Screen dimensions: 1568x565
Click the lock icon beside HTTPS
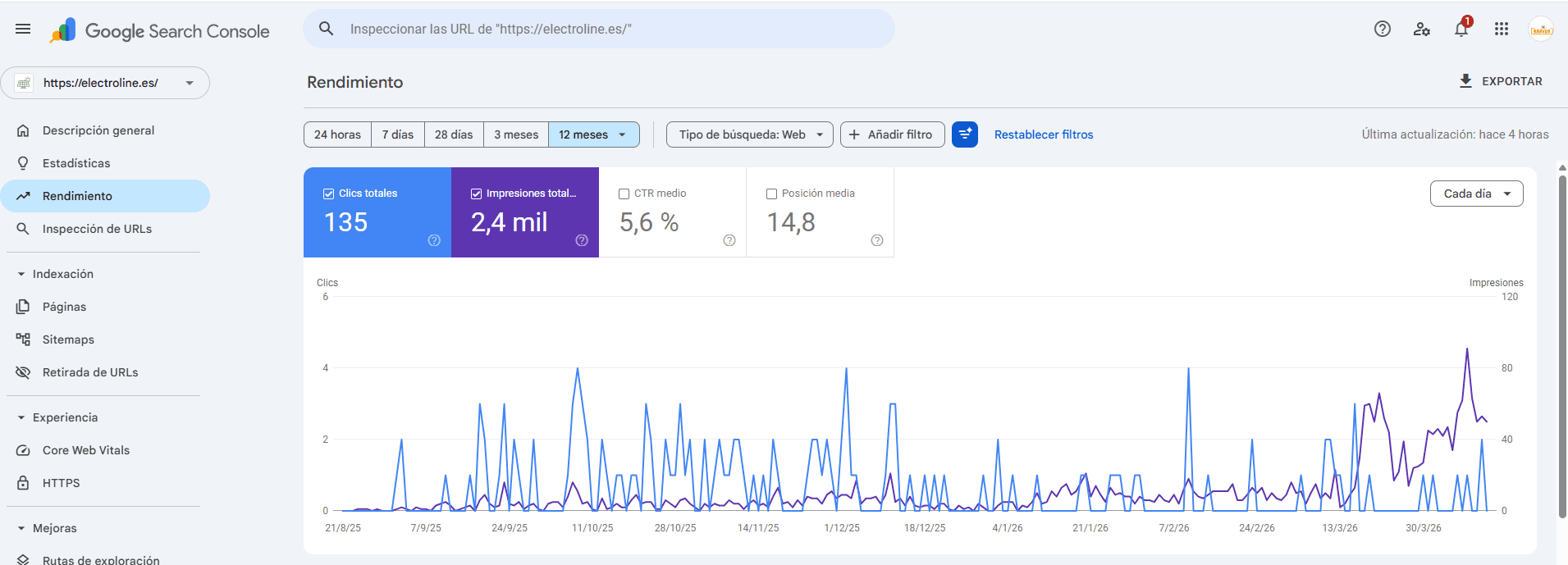point(23,483)
